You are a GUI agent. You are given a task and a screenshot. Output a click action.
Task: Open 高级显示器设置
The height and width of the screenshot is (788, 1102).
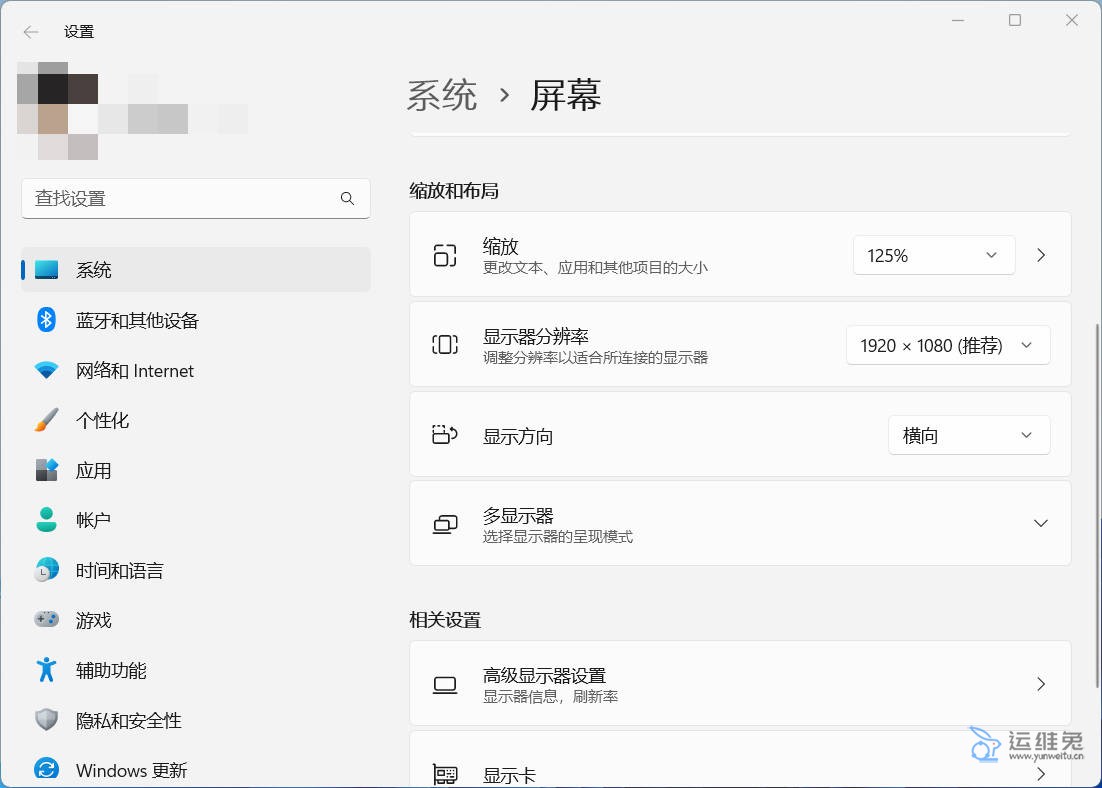739,684
